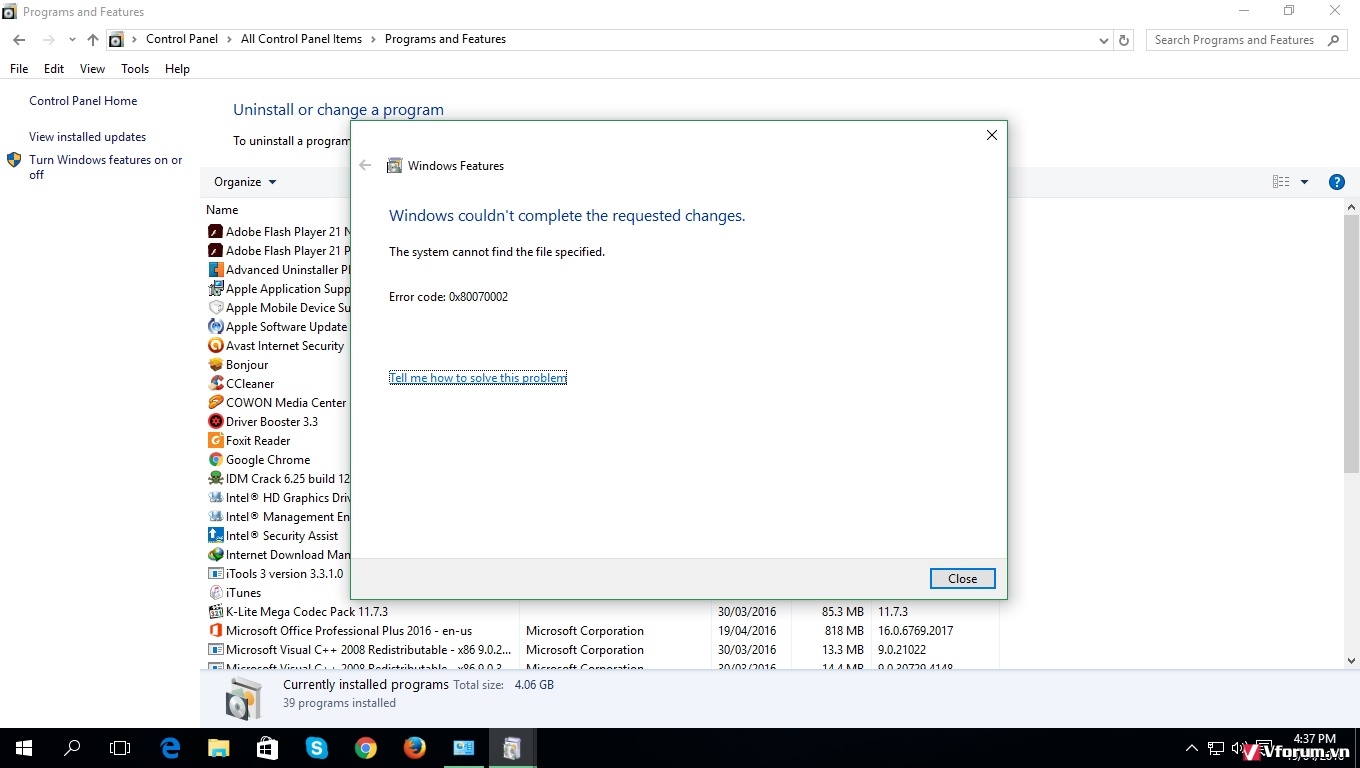Launch Skype from the taskbar
Screen dimensions: 1360x768
(317, 748)
